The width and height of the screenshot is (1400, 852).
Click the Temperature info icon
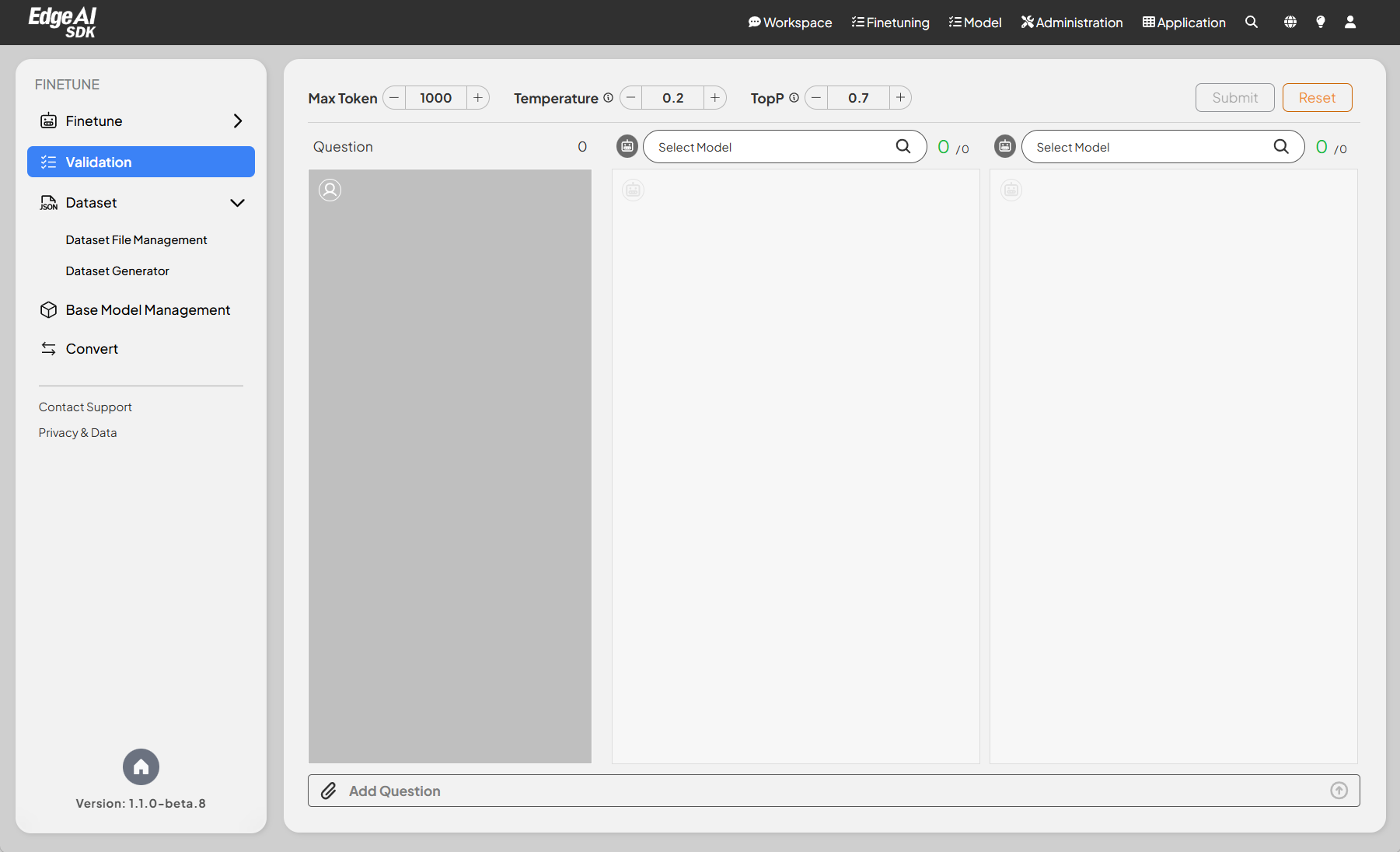609,98
